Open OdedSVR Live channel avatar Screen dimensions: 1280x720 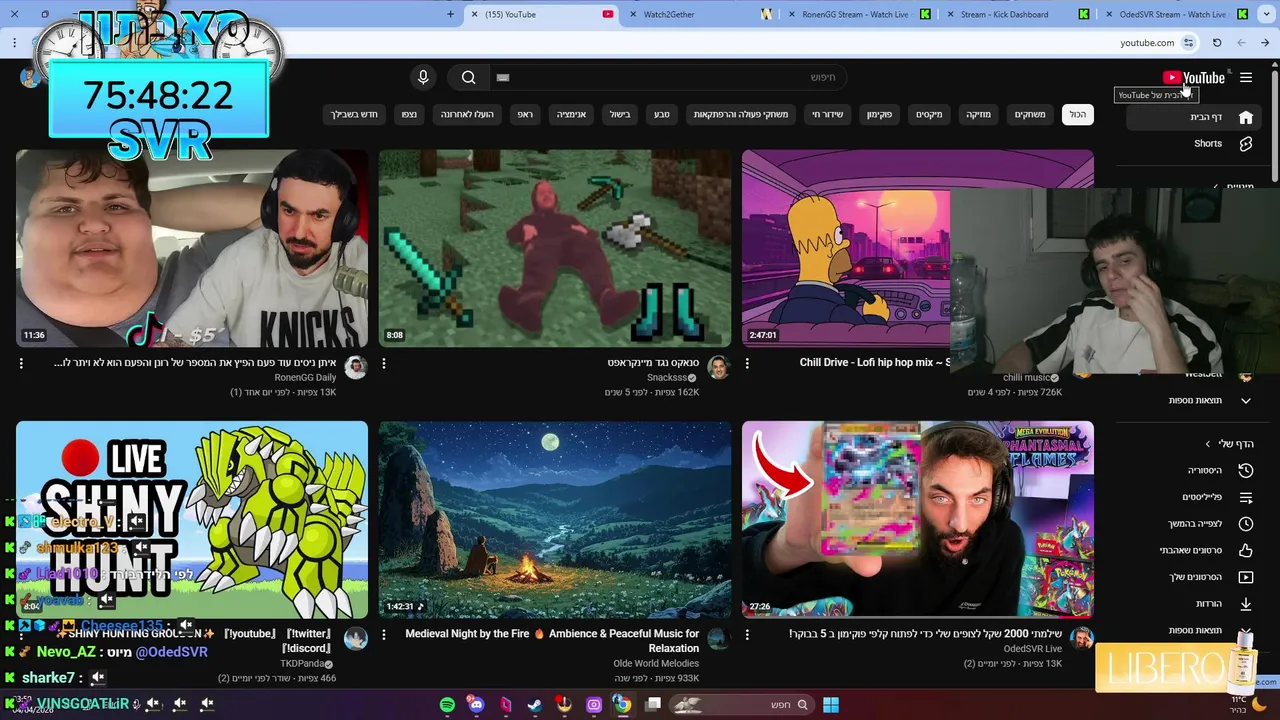1081,639
